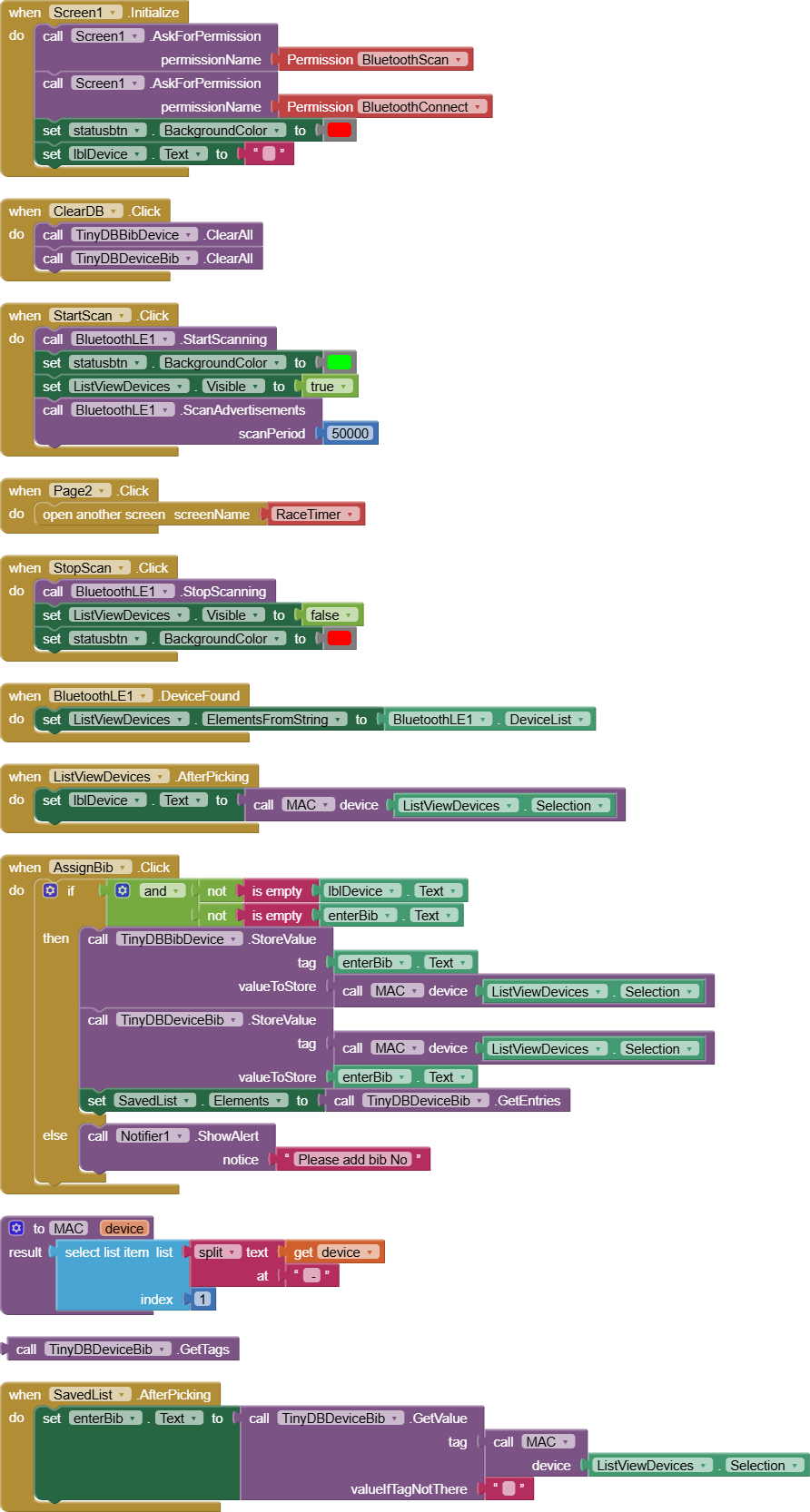Open the get device variable dropdown
810x1512 pixels.
[x=370, y=1252]
